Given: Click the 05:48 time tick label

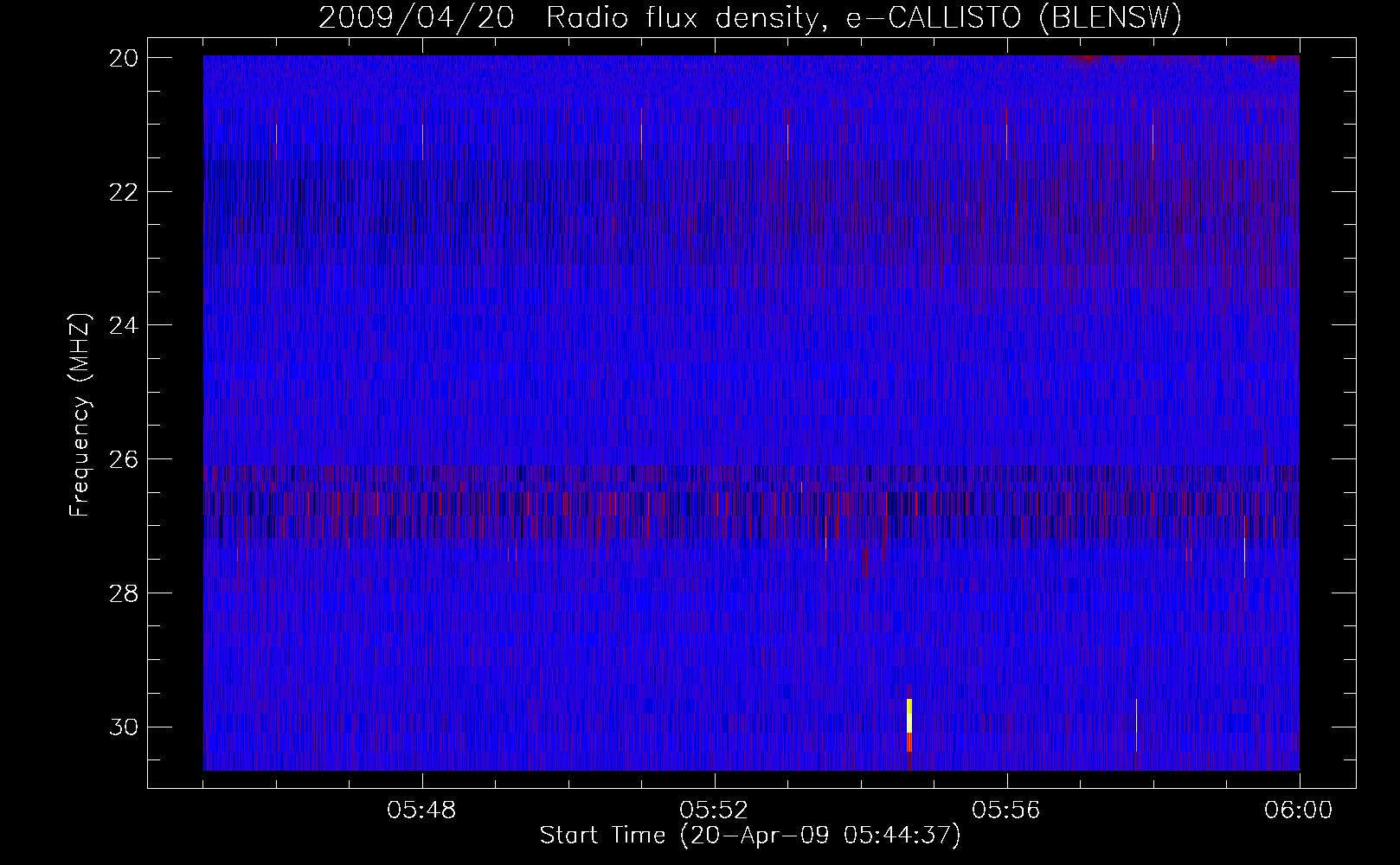Looking at the screenshot, I should coord(422,811).
